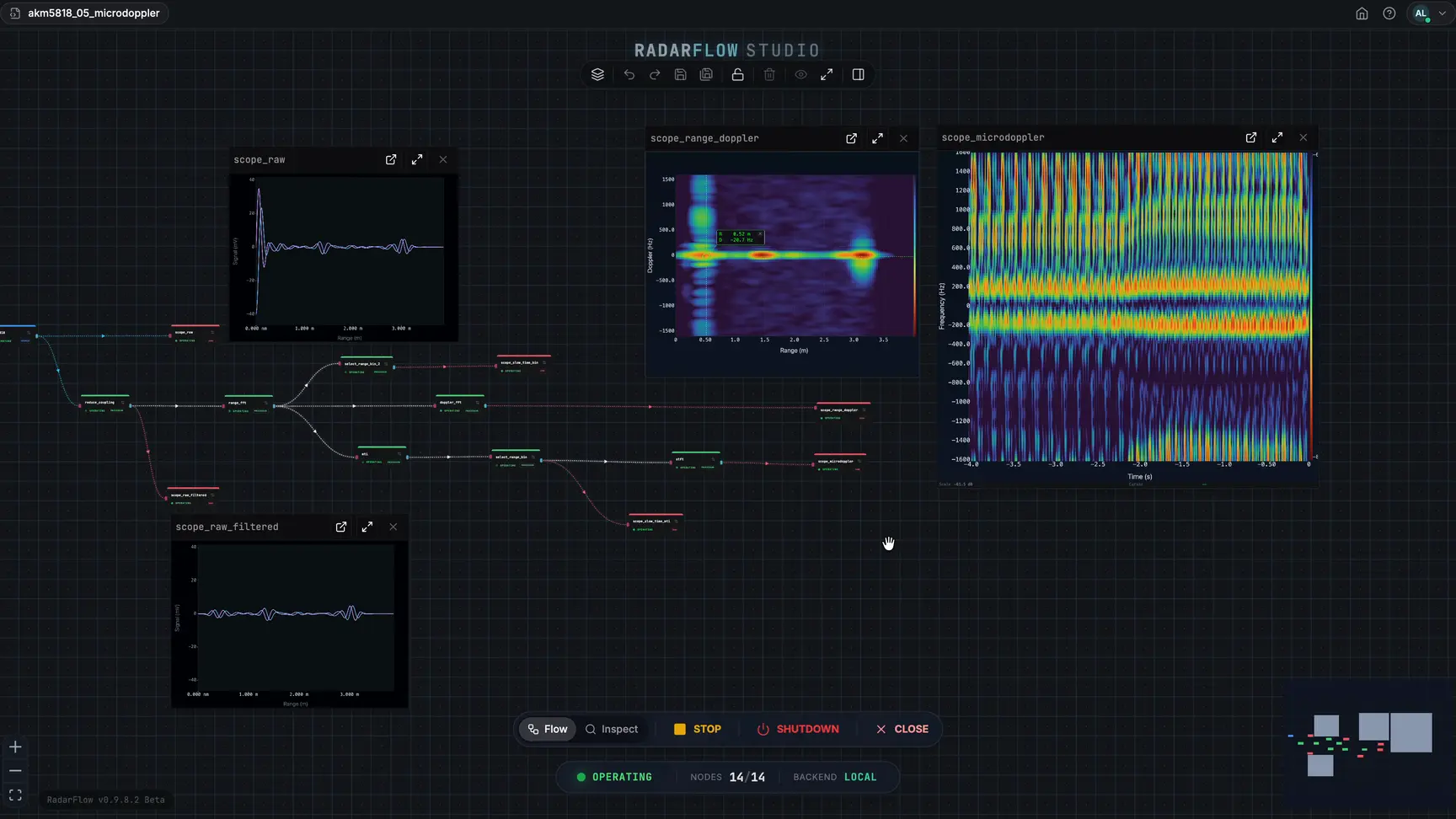
Task: Switch to Inspect mode
Action: (612, 729)
